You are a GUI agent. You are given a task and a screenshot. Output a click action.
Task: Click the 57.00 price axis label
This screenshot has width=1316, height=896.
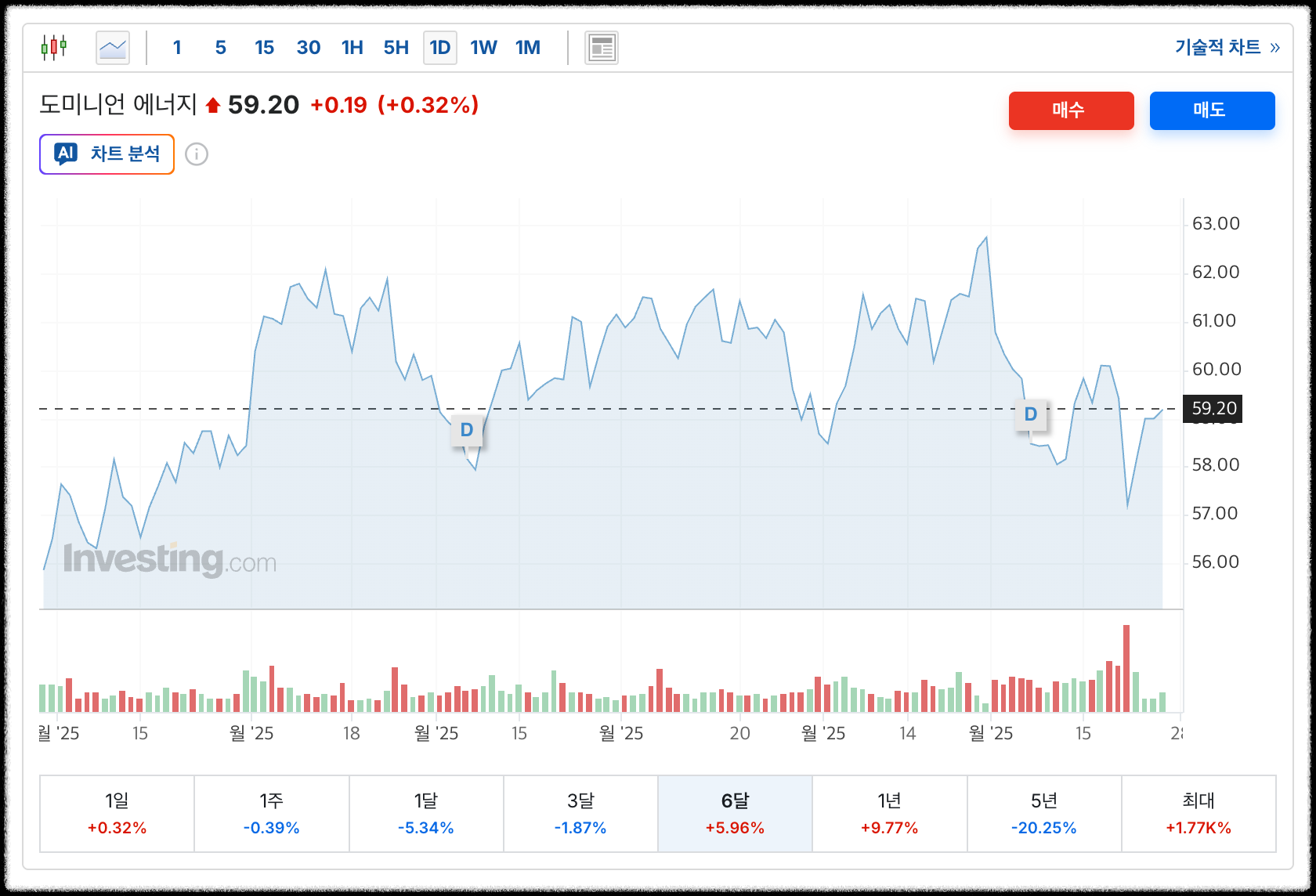coord(1216,514)
